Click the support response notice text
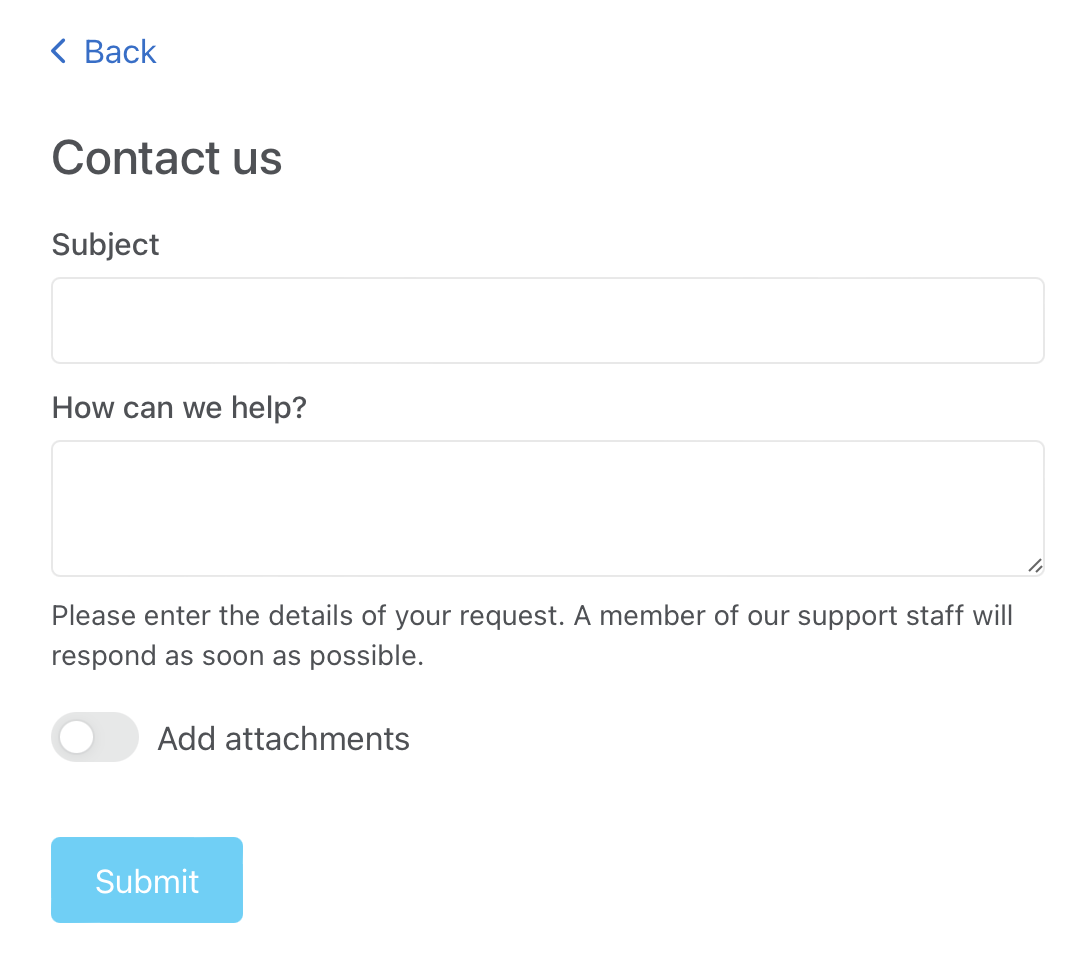Screen dimensions: 1092x966 click(532, 635)
